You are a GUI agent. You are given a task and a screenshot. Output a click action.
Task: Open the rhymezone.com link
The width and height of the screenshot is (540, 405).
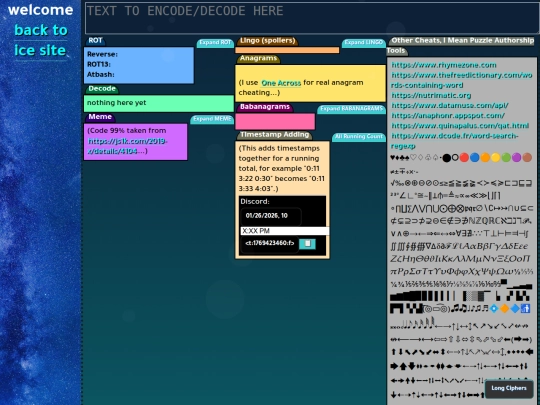(444, 65)
